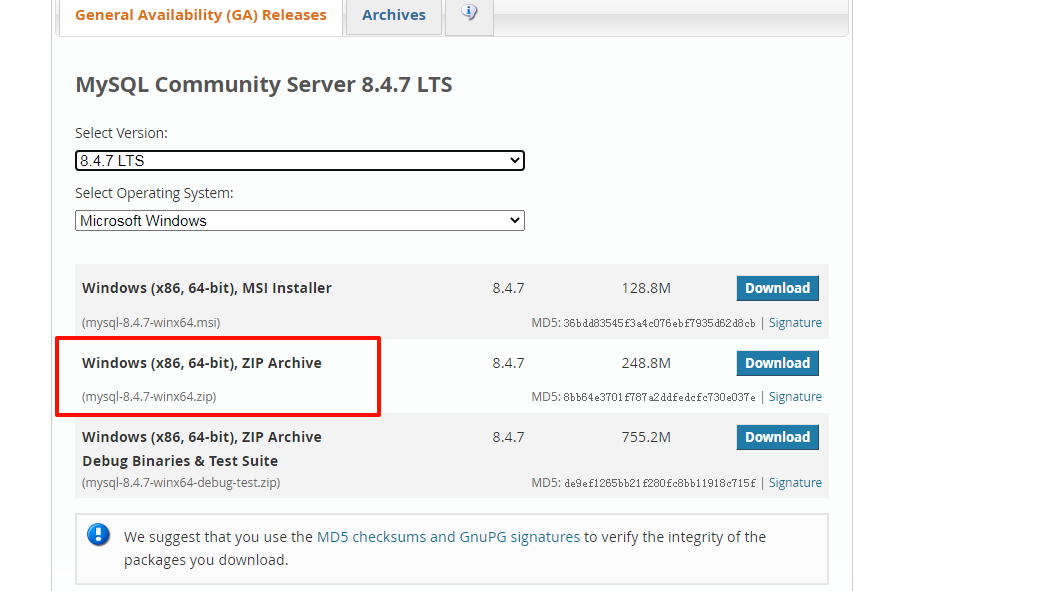Click the MySQL Community Server 8.4.7 LTS heading
1045x591 pixels.
(264, 85)
